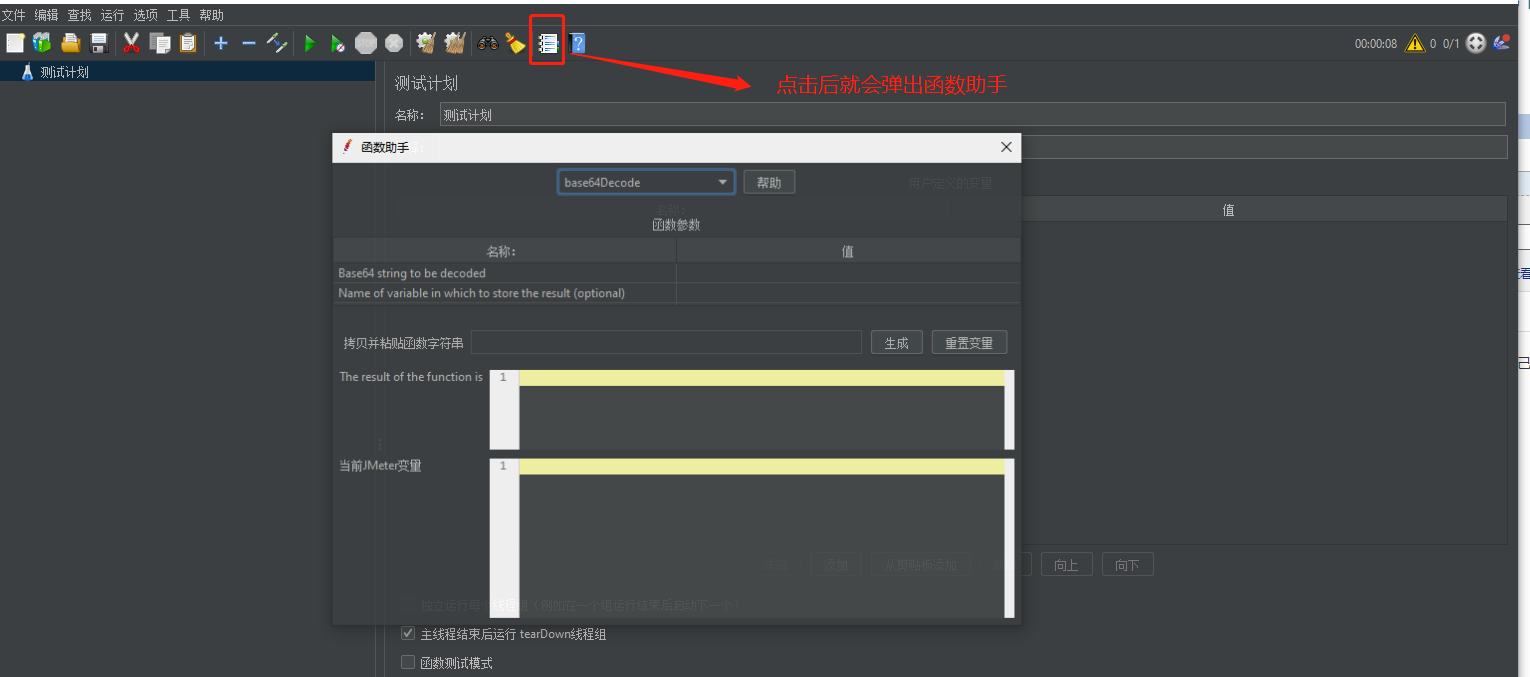Image resolution: width=1530 pixels, height=677 pixels.
Task: Select 测试计划 node in the tree
Action: [65, 72]
